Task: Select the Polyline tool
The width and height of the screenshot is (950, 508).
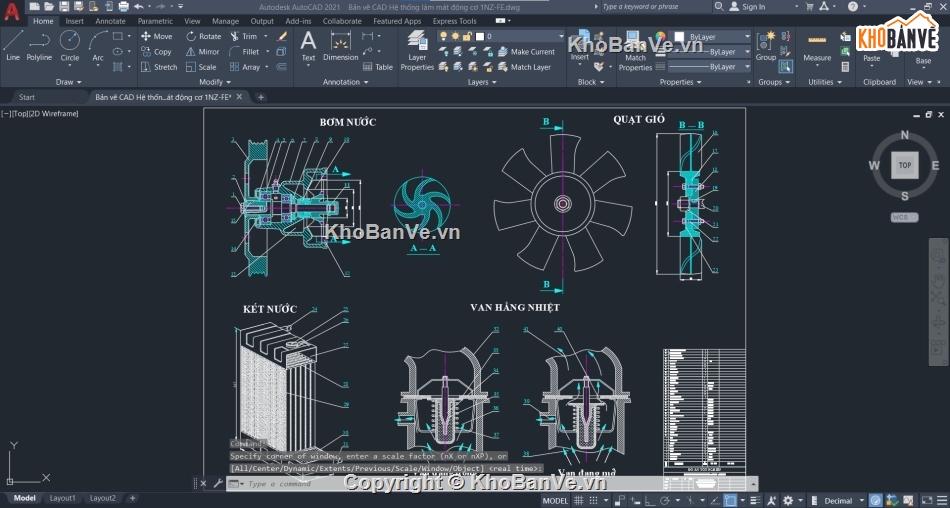Action: [x=39, y=46]
